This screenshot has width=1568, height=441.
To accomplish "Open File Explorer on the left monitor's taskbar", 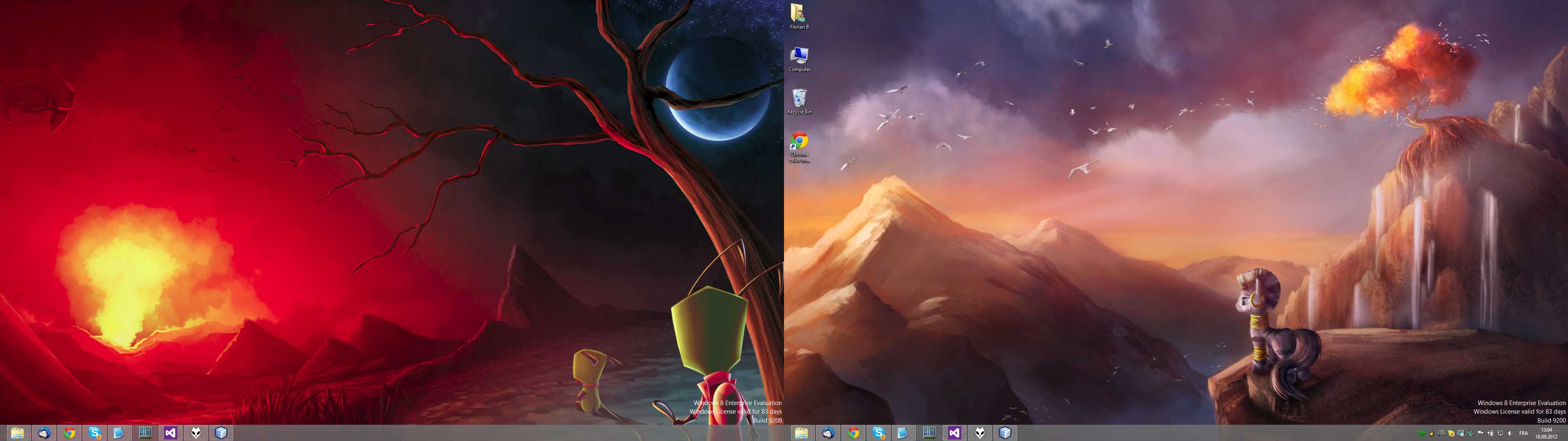I will [x=17, y=433].
